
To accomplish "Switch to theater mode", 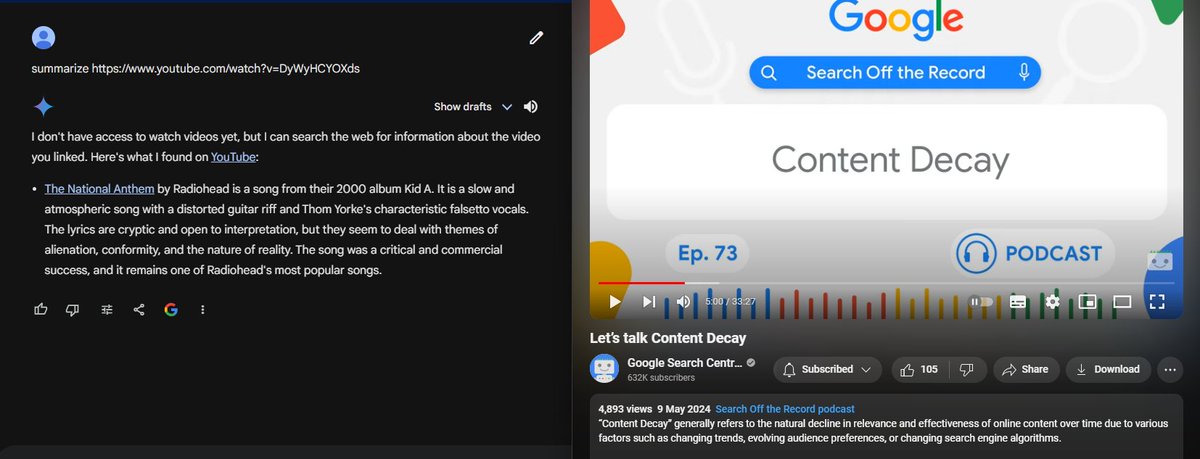I will [x=1122, y=301].
